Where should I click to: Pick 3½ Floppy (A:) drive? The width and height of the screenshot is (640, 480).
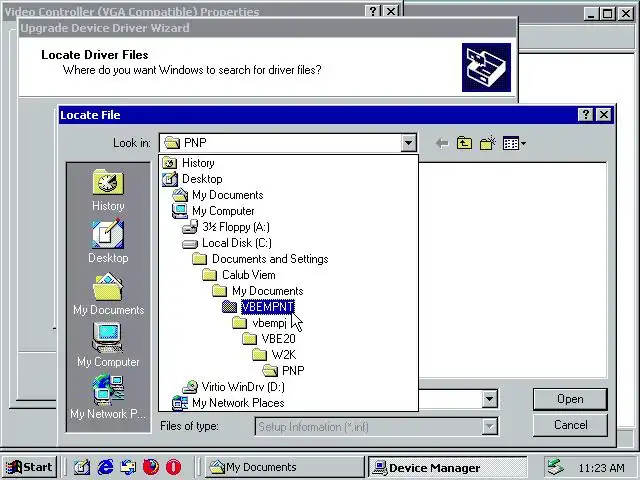[236, 227]
